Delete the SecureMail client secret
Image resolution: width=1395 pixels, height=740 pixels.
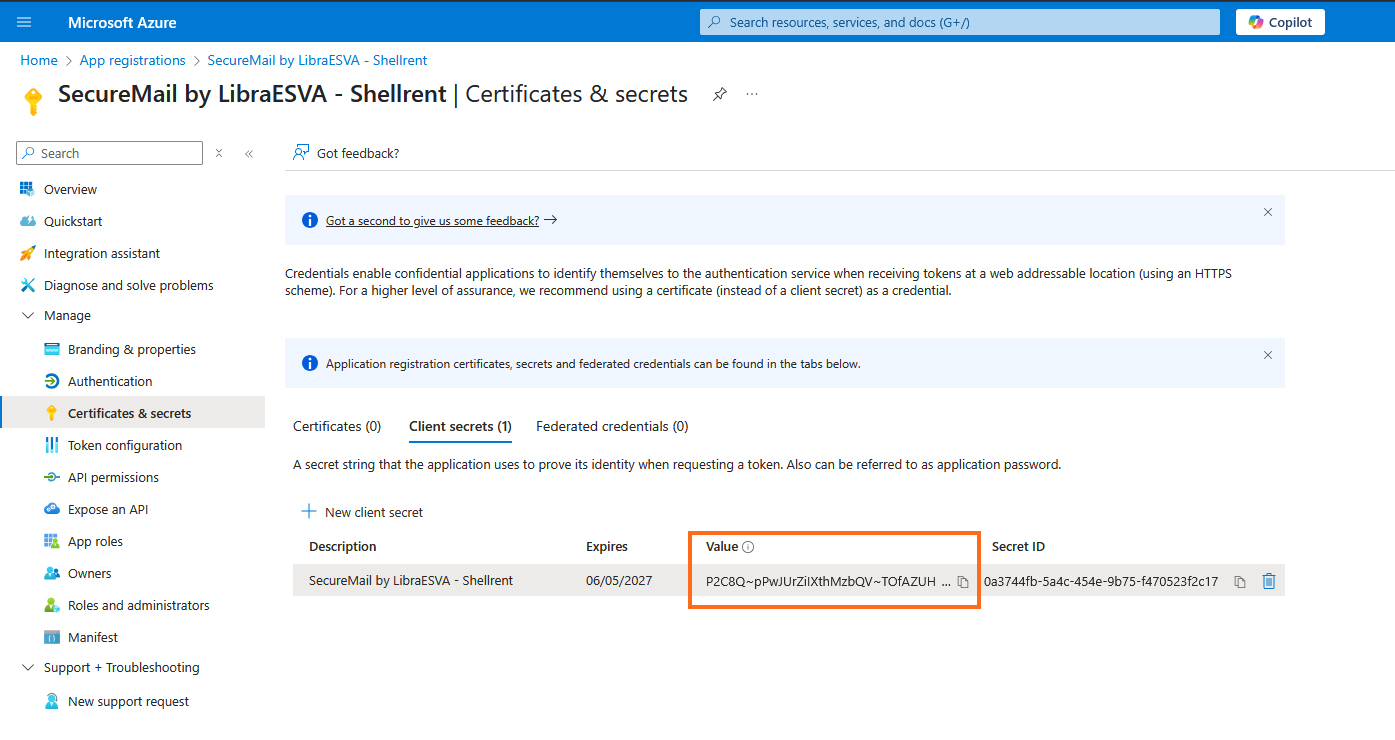pyautogui.click(x=1269, y=581)
